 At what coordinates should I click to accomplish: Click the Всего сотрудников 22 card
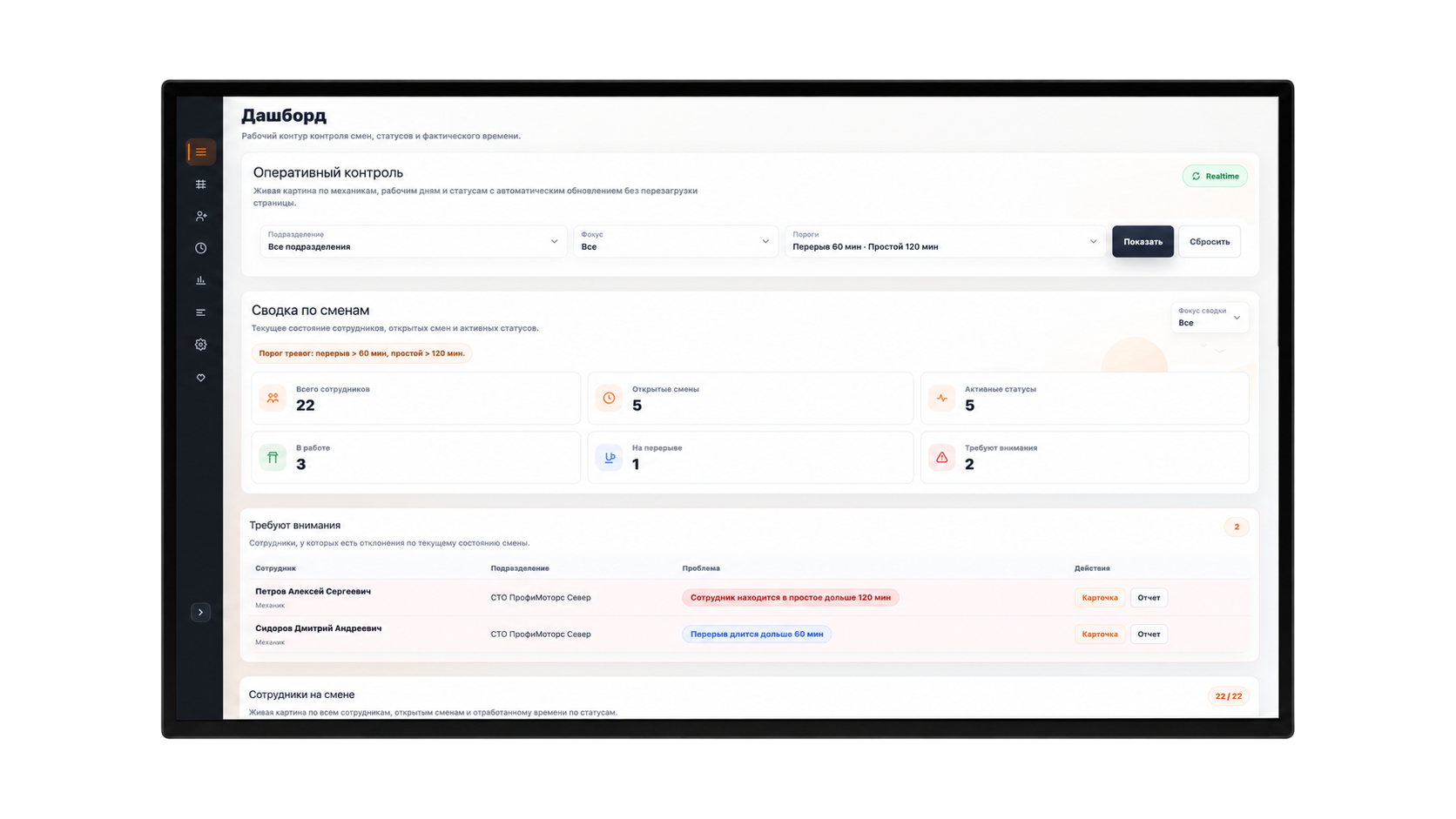416,398
